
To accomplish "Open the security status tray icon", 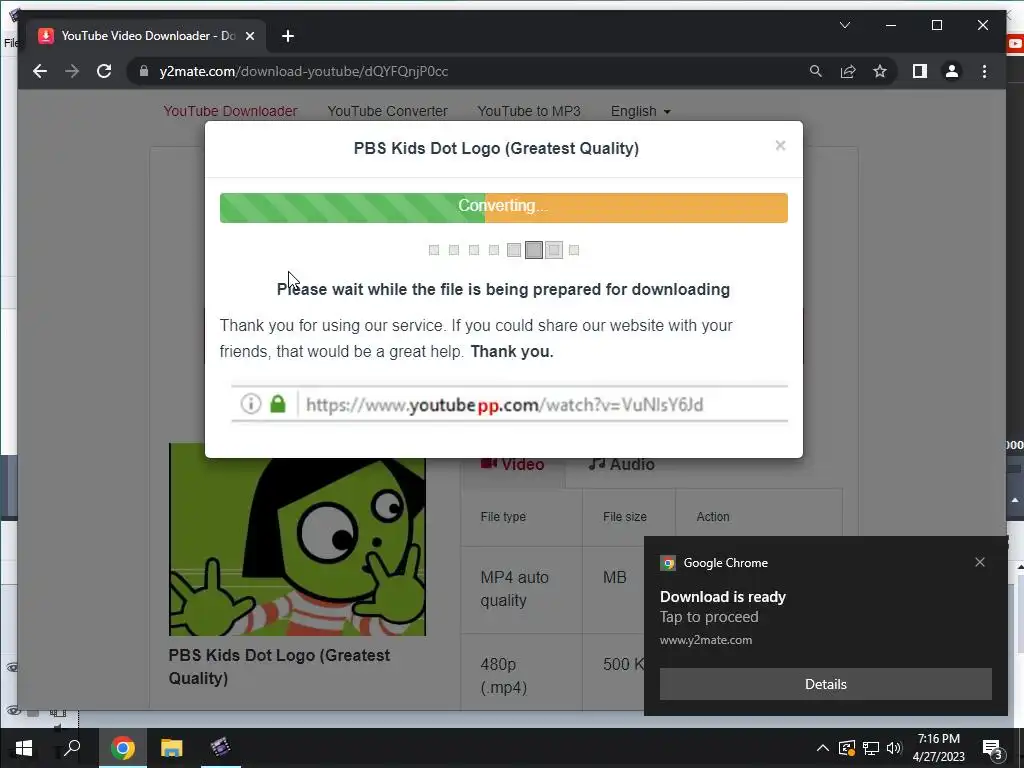I will (847, 748).
